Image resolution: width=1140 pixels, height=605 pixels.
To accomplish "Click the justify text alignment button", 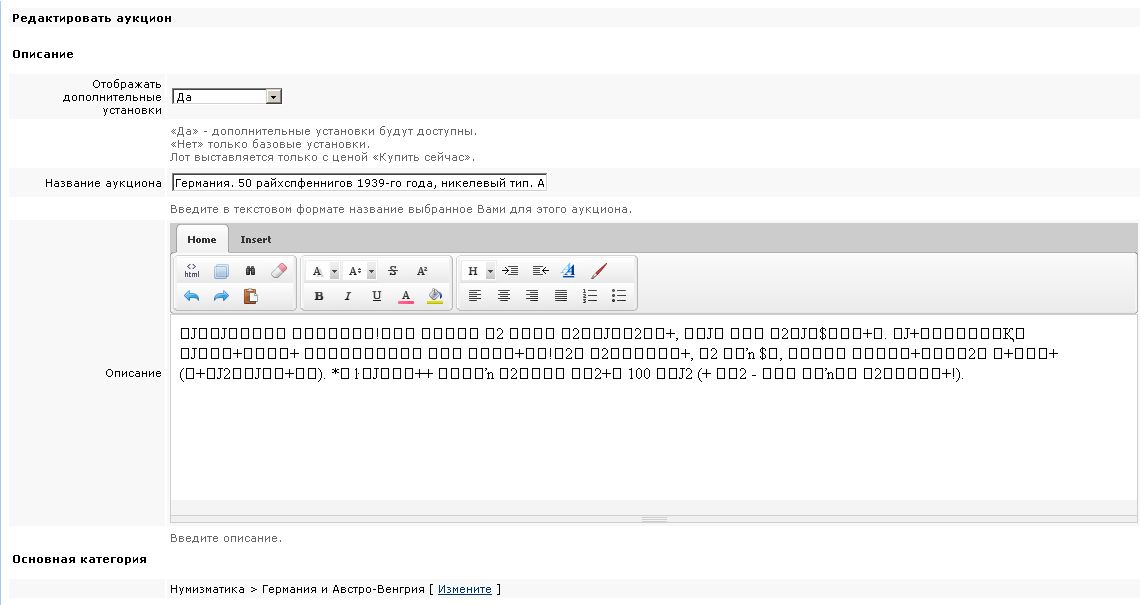I will click(561, 296).
